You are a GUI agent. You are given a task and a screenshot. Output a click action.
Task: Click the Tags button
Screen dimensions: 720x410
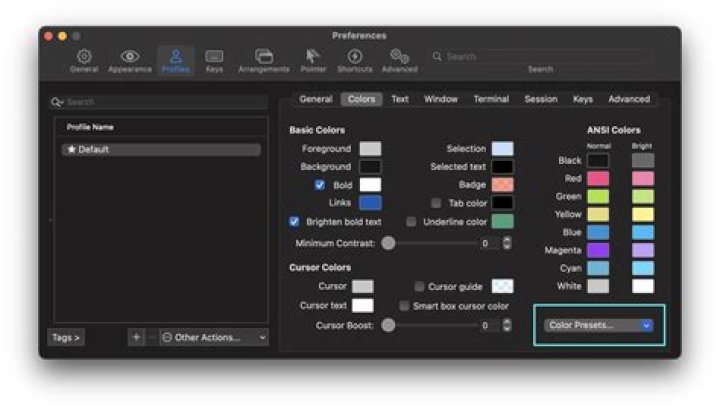coord(66,337)
